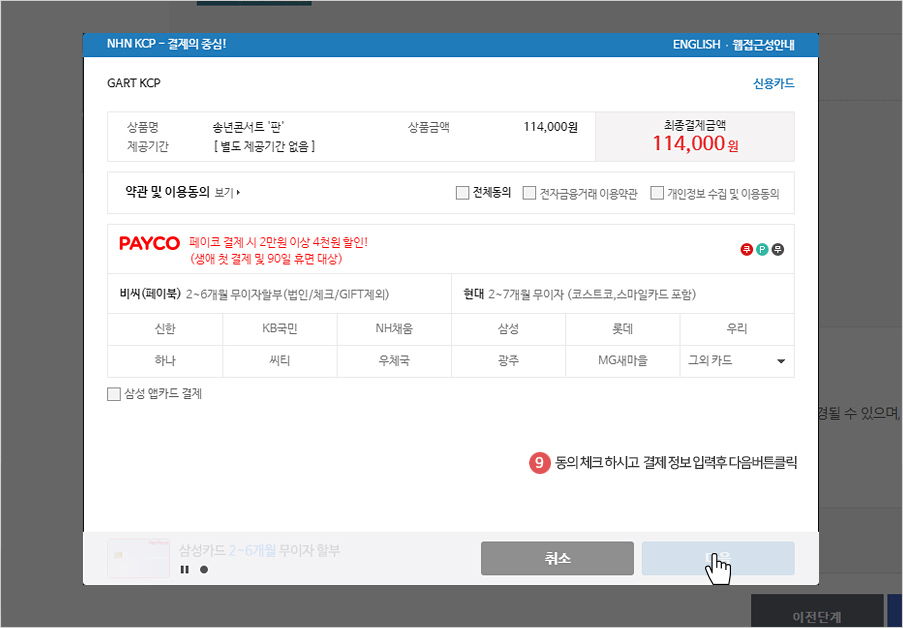Open the 그외 카드 dropdown
The image size is (903, 628).
(x=736, y=361)
